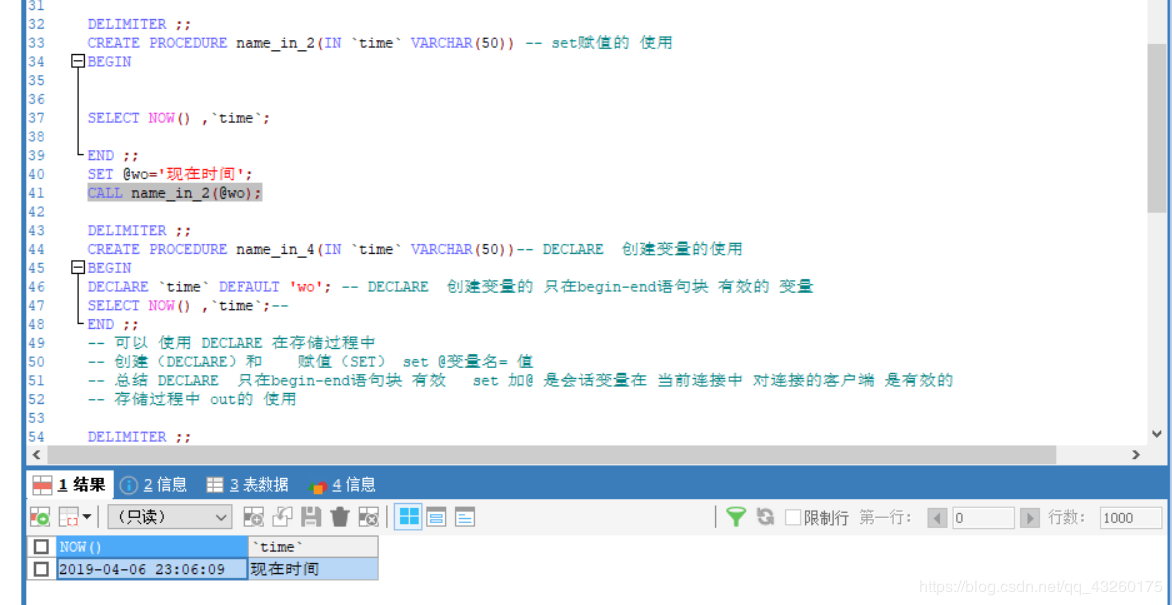Click DELIMITER ;; on line 54

[139, 437]
